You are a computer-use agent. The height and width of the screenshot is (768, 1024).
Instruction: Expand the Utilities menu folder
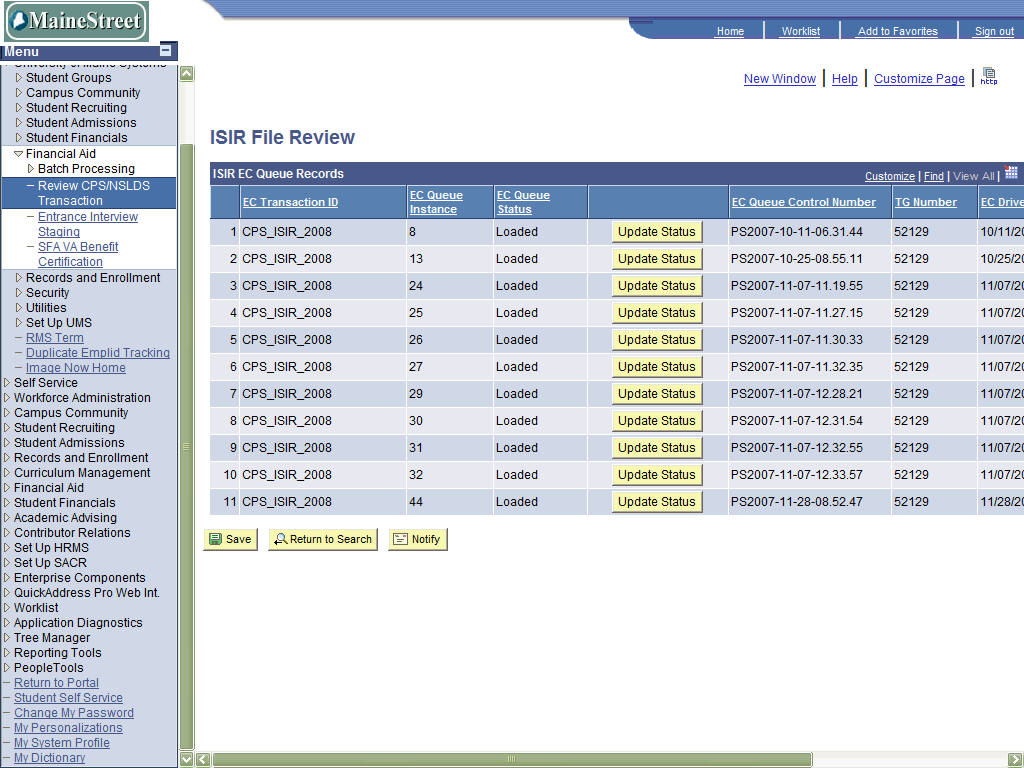(x=19, y=308)
